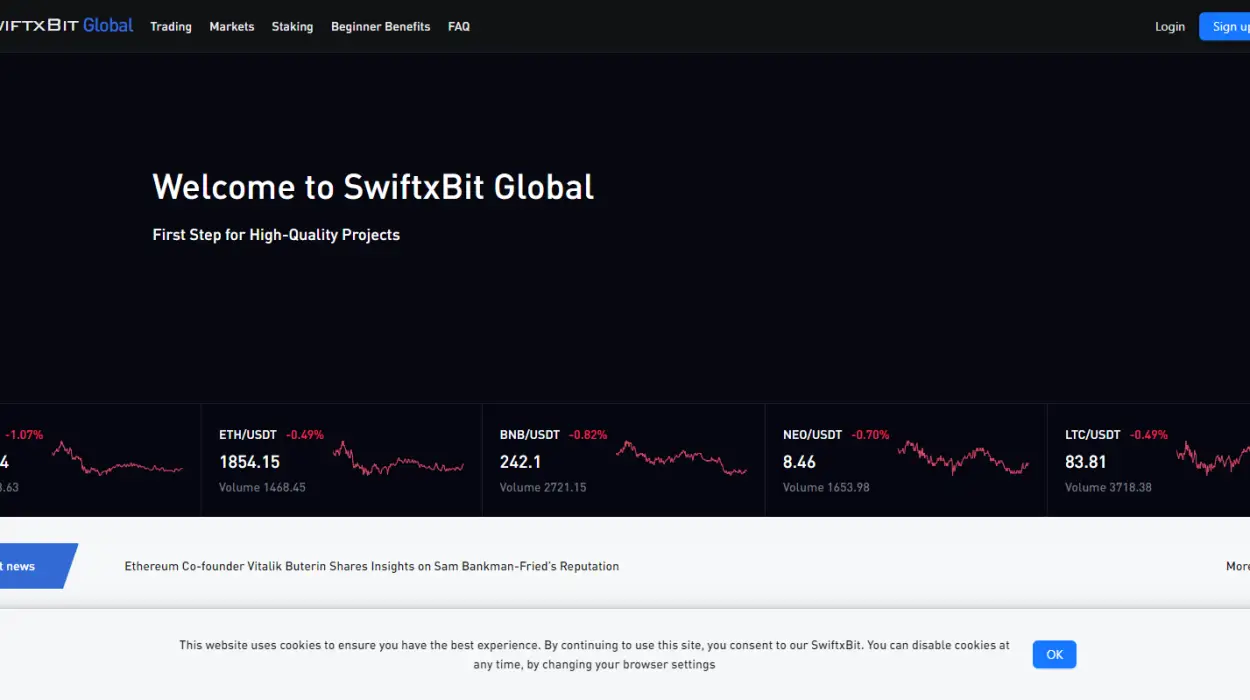Select the NEO/USDT ticker card
Screen dimensions: 1250x700
(x=906, y=460)
